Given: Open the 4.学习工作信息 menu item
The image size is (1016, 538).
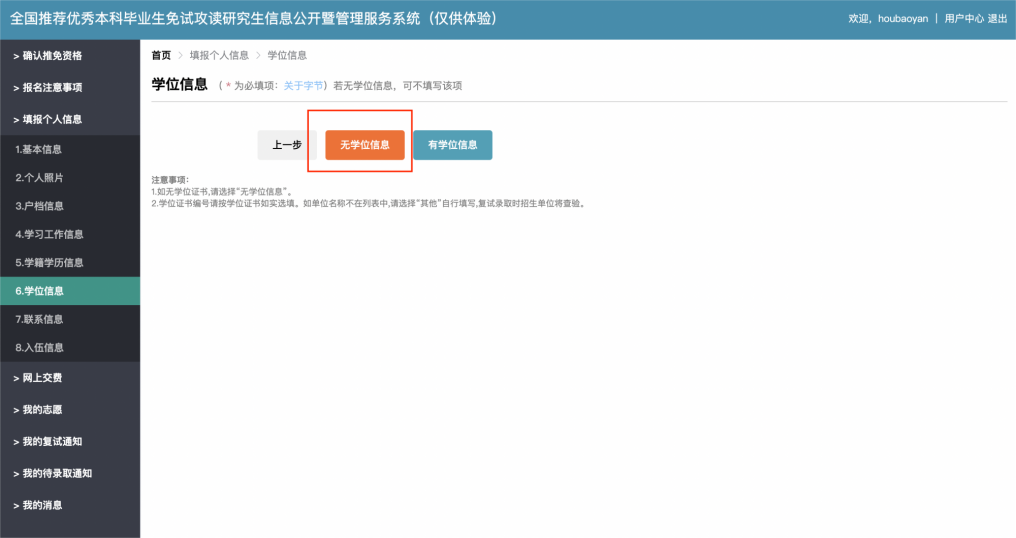Looking at the screenshot, I should coord(69,235).
